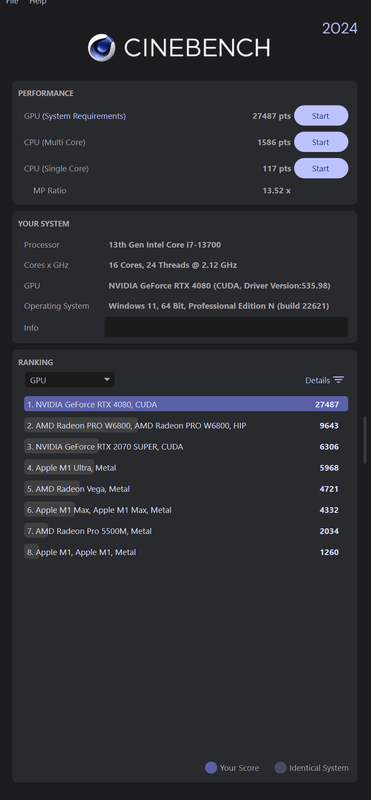Image resolution: width=371 pixels, height=800 pixels.
Task: Open the File menu
Action: click(12, 2)
